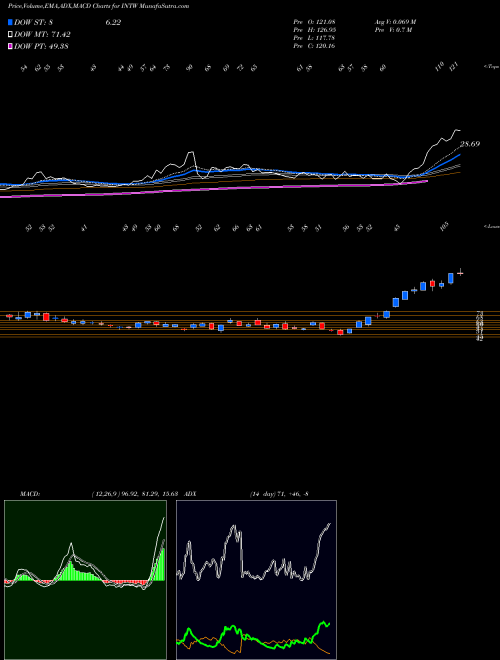Click the '<Tops' axis label
Screen dimensions: 500x660
(491, 67)
